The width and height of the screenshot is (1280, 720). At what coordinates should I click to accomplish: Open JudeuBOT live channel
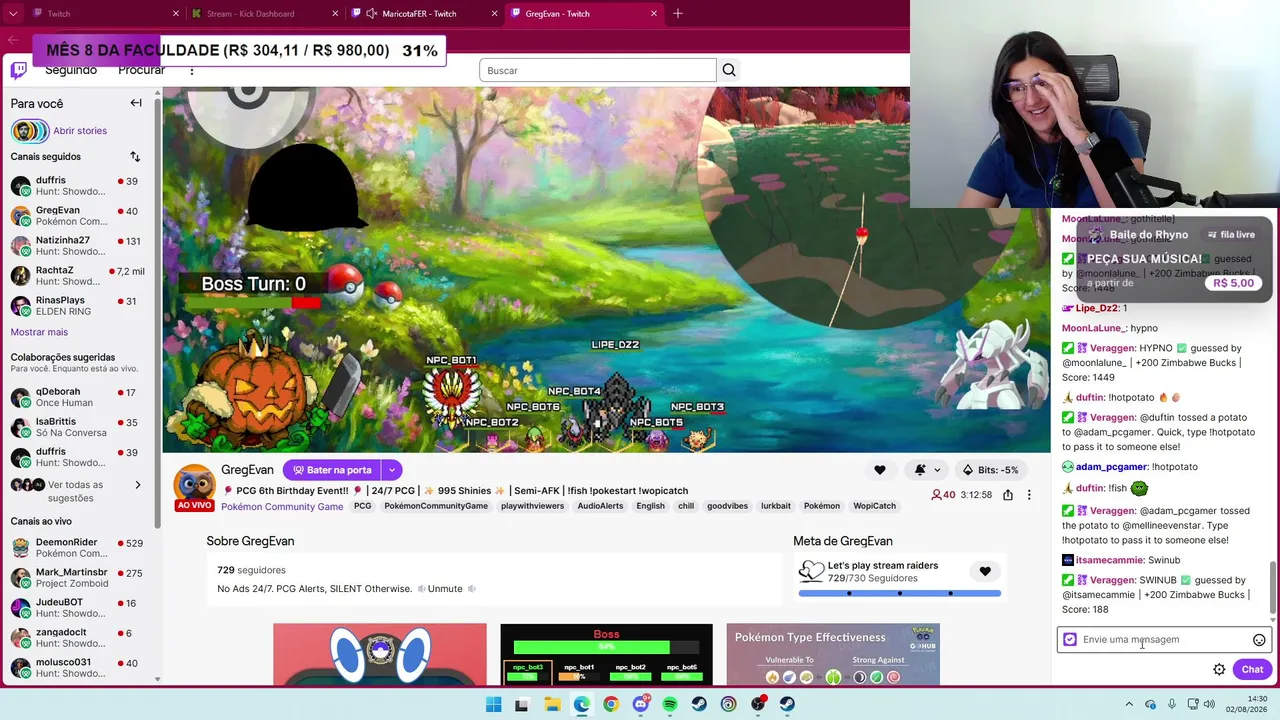pyautogui.click(x=78, y=608)
